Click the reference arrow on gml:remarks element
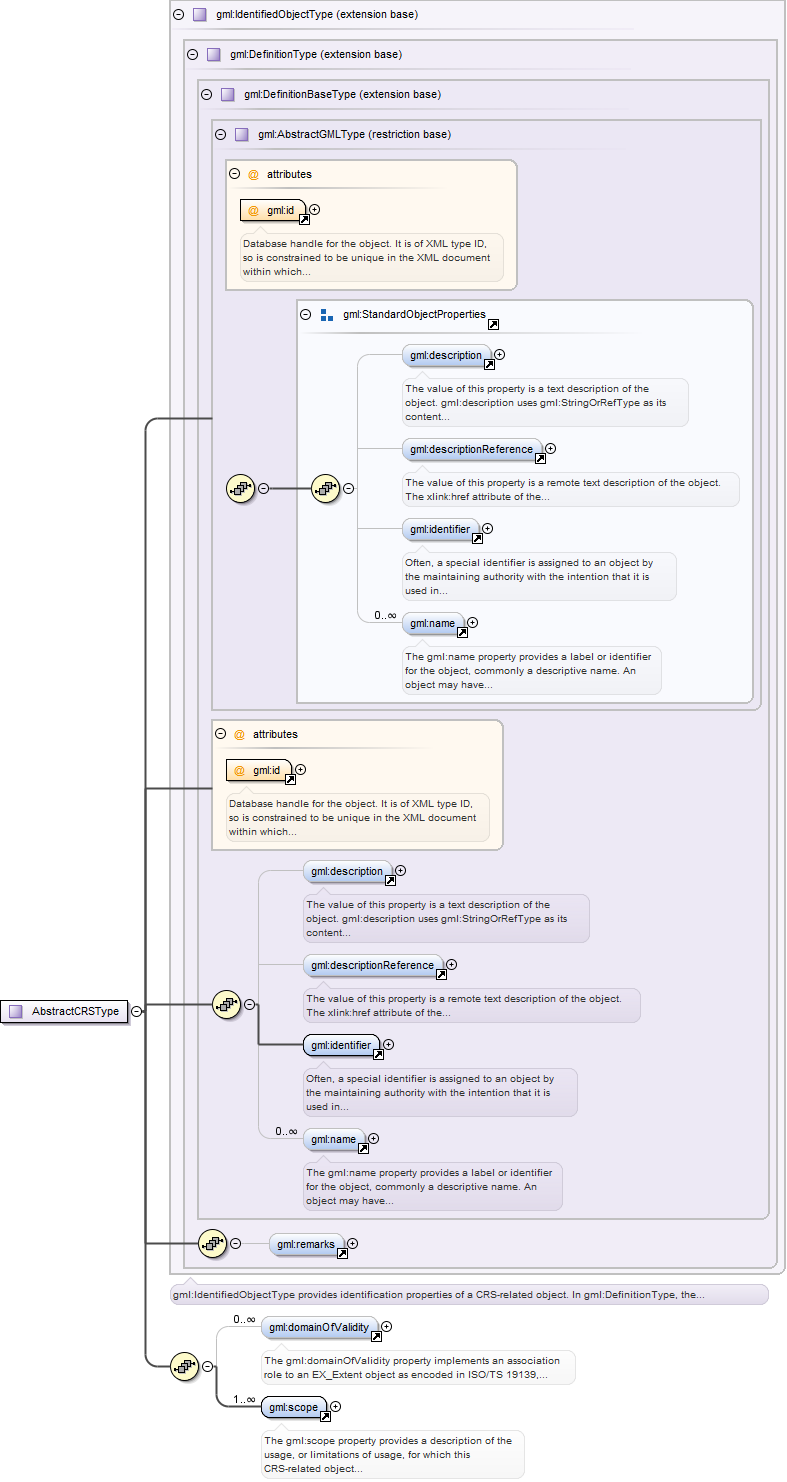787x1482 pixels. click(x=341, y=1253)
